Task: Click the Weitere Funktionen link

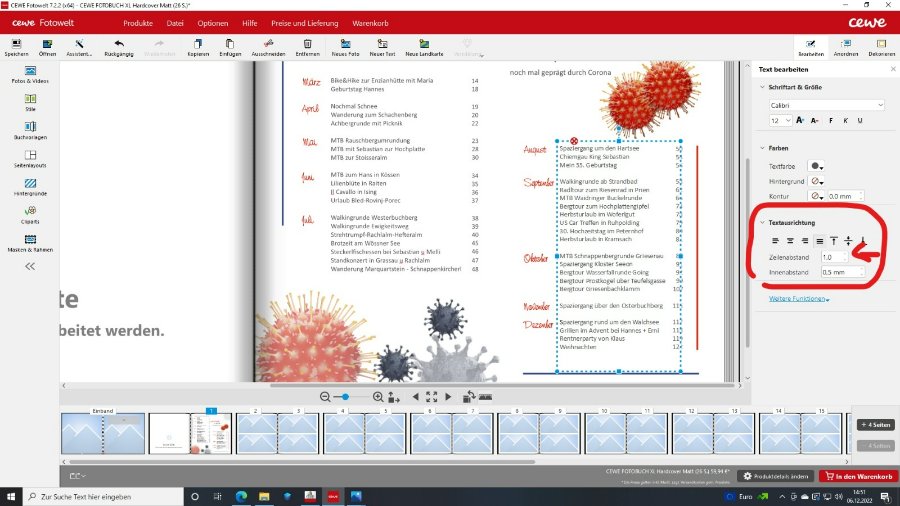Action: [799, 299]
